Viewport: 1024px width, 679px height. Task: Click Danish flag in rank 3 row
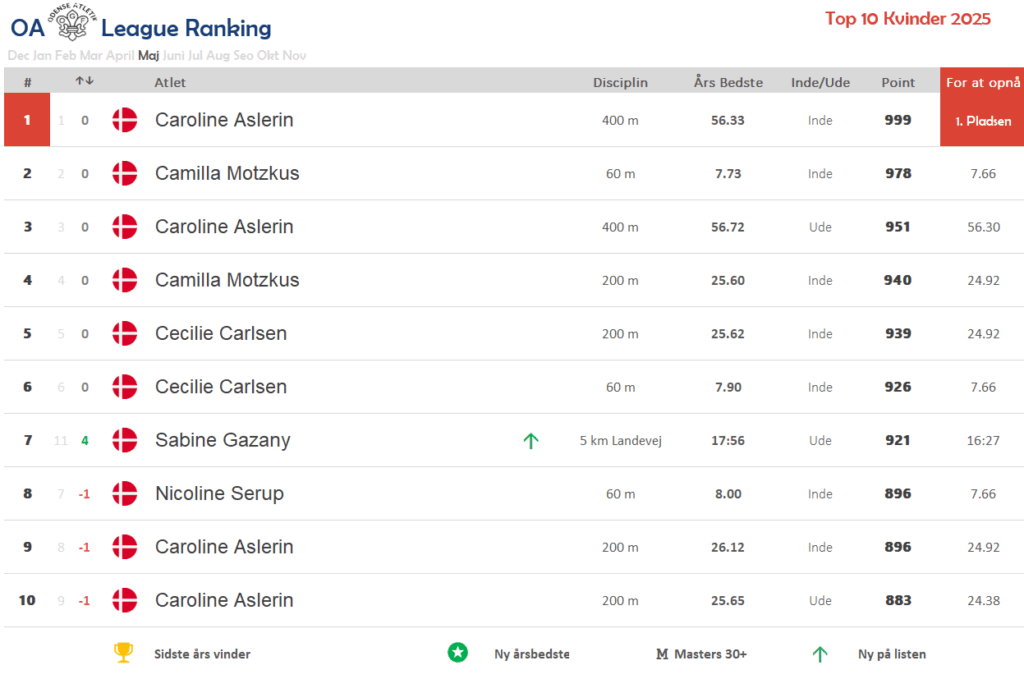[125, 227]
